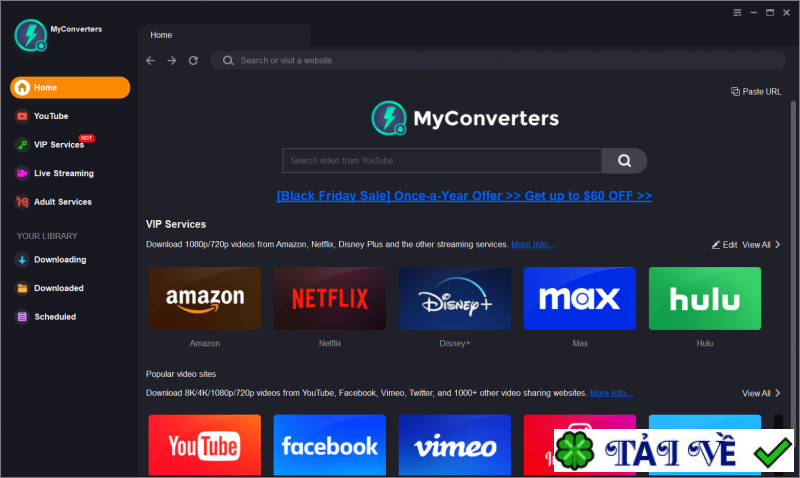The image size is (800, 478).
Task: Click the YouTube search magnifier button
Action: [624, 161]
